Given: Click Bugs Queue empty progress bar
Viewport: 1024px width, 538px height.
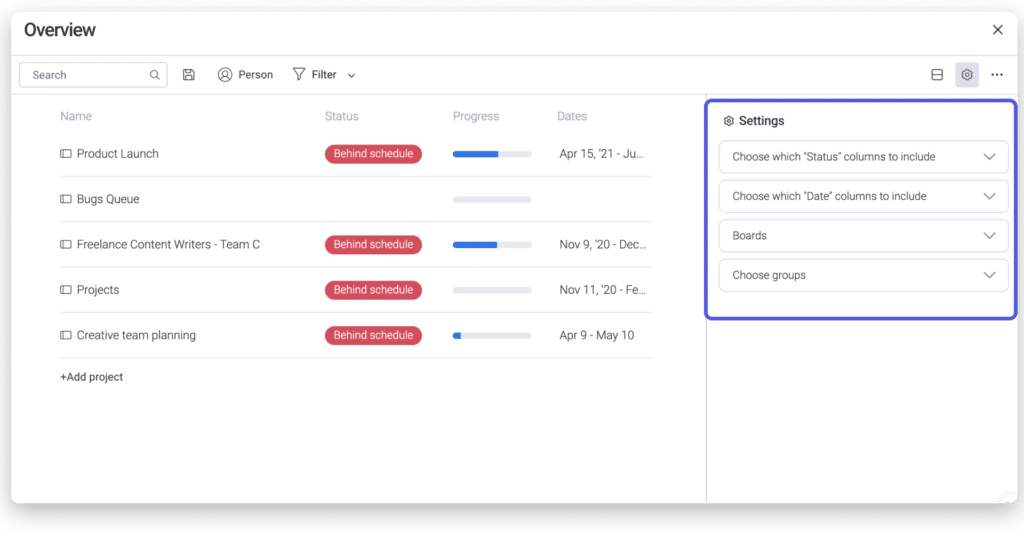Looking at the screenshot, I should [492, 199].
